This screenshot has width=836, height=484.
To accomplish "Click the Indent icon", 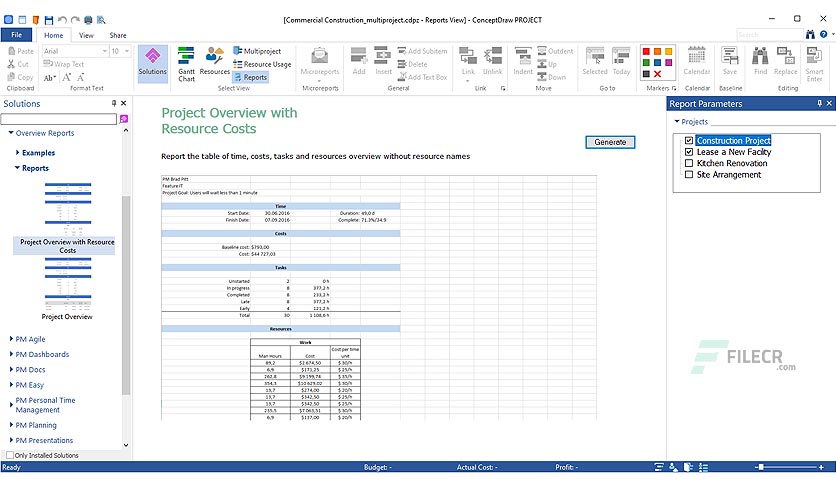I will coord(522,61).
